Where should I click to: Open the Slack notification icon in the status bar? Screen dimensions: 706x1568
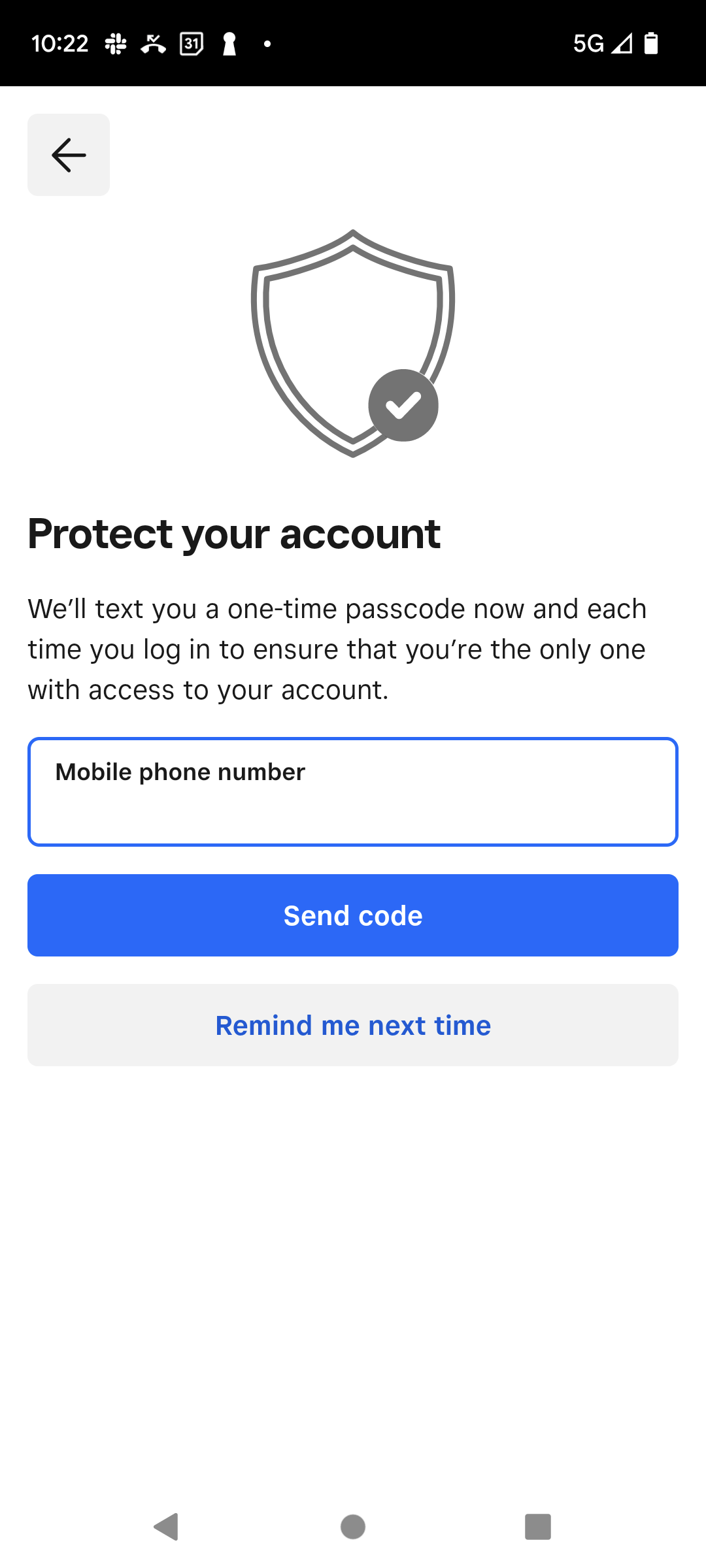click(116, 44)
